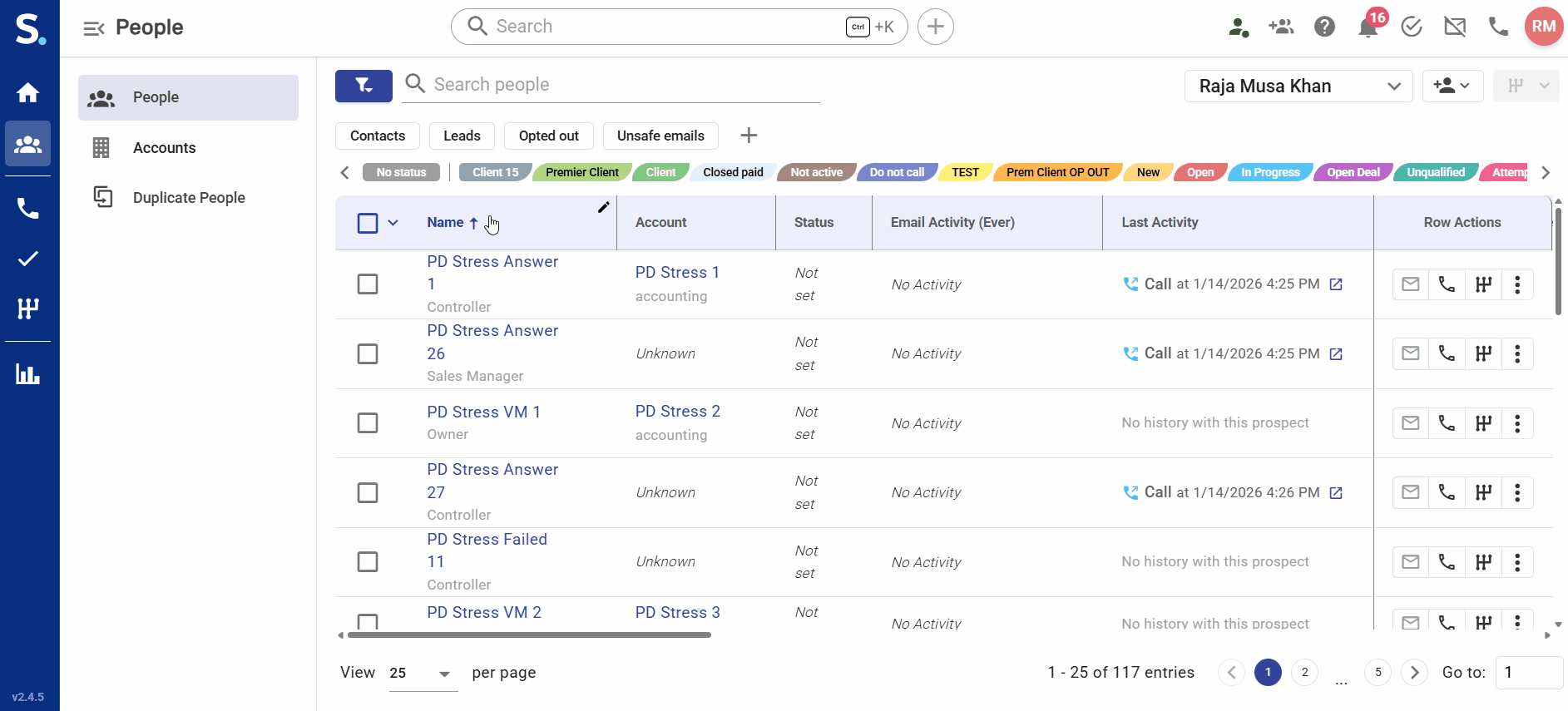
Task: Click the edit columns pencil icon
Action: (603, 208)
